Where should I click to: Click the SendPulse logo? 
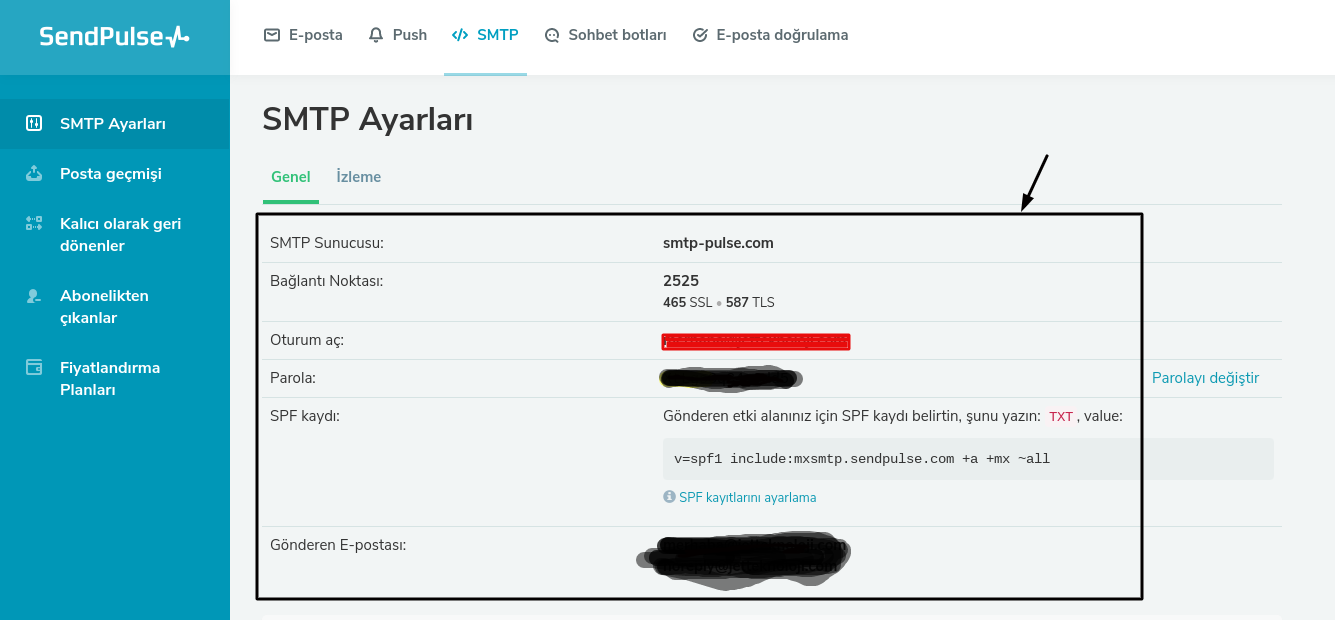point(114,37)
